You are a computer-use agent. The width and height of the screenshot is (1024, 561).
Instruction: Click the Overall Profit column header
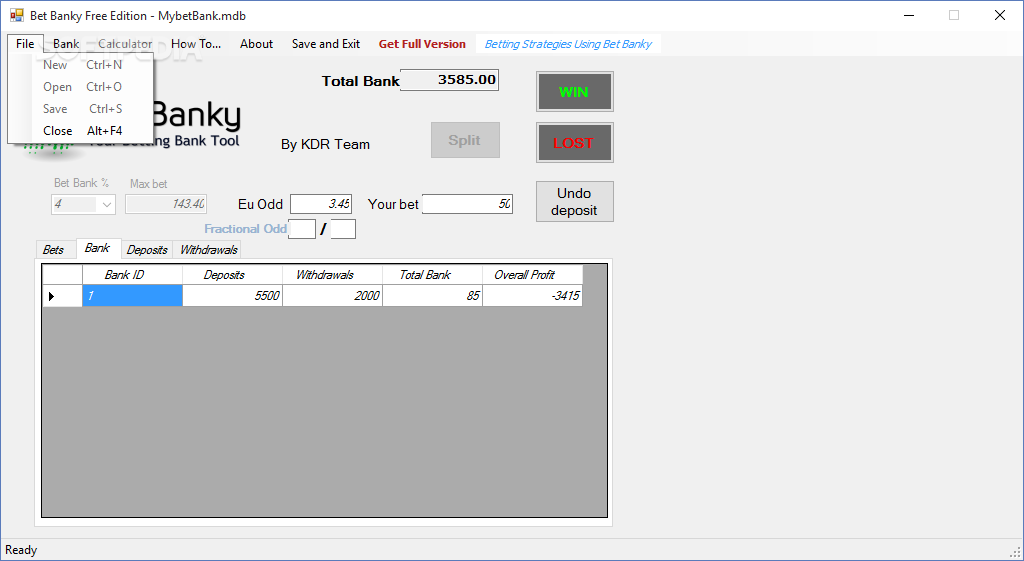[x=532, y=275]
